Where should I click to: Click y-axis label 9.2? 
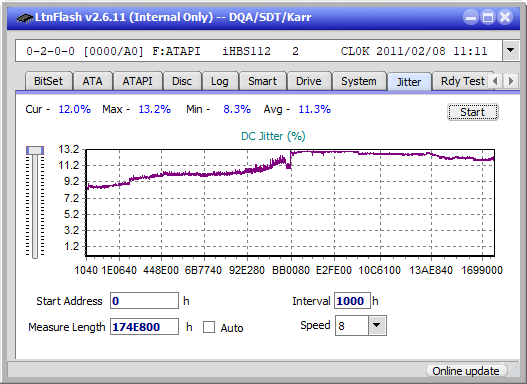tap(71, 181)
